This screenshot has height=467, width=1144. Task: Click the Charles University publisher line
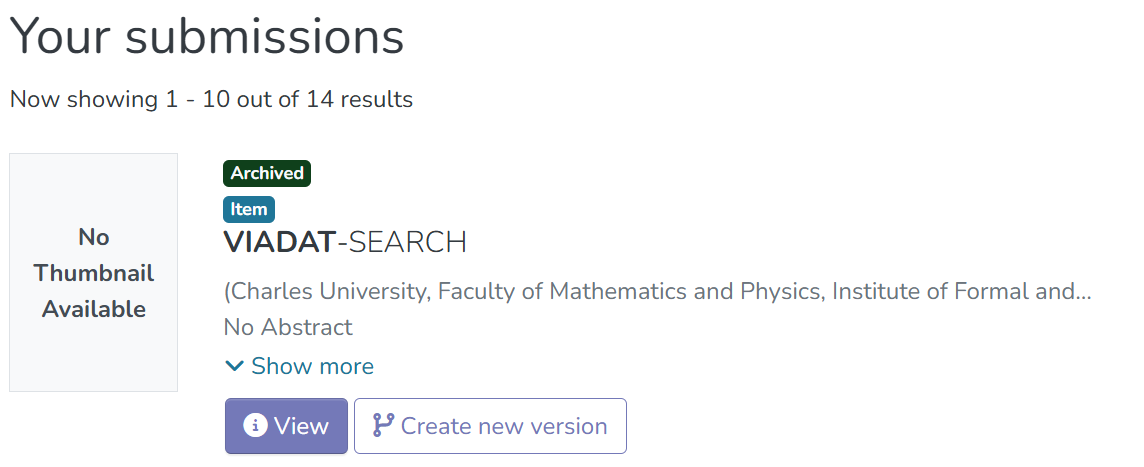click(x=657, y=291)
